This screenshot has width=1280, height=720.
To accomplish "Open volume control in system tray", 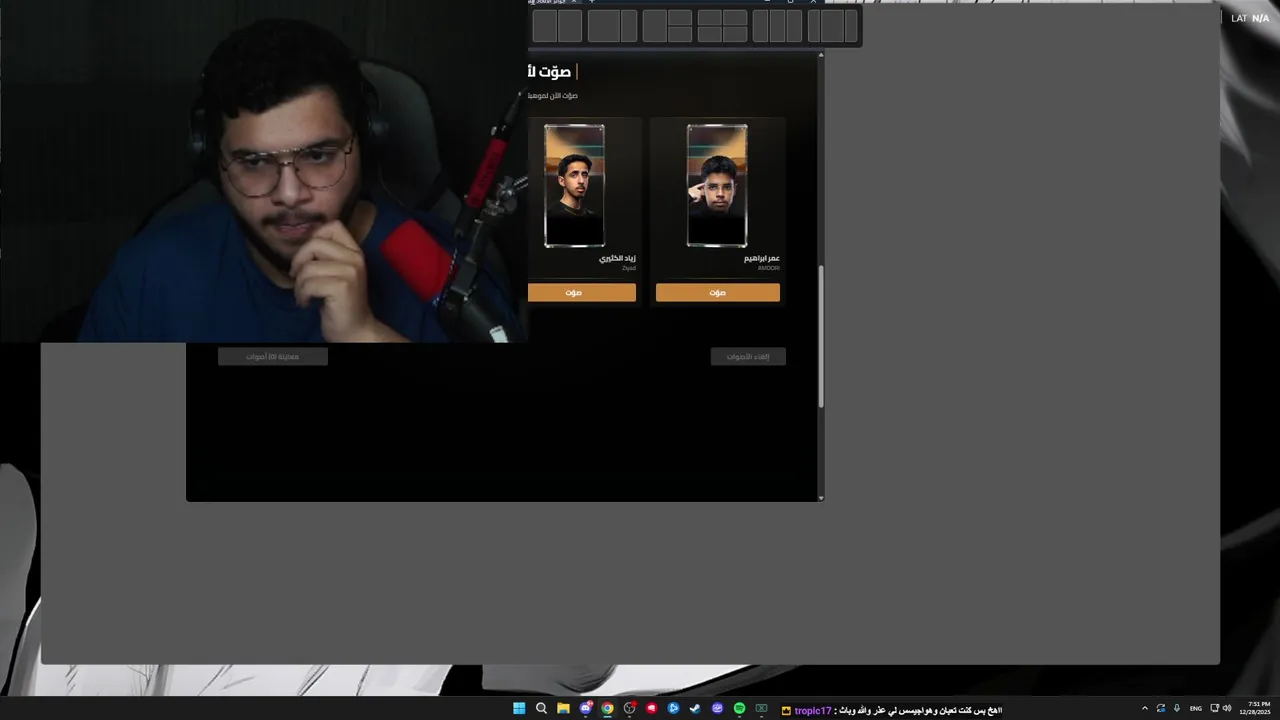I will pyautogui.click(x=1227, y=709).
